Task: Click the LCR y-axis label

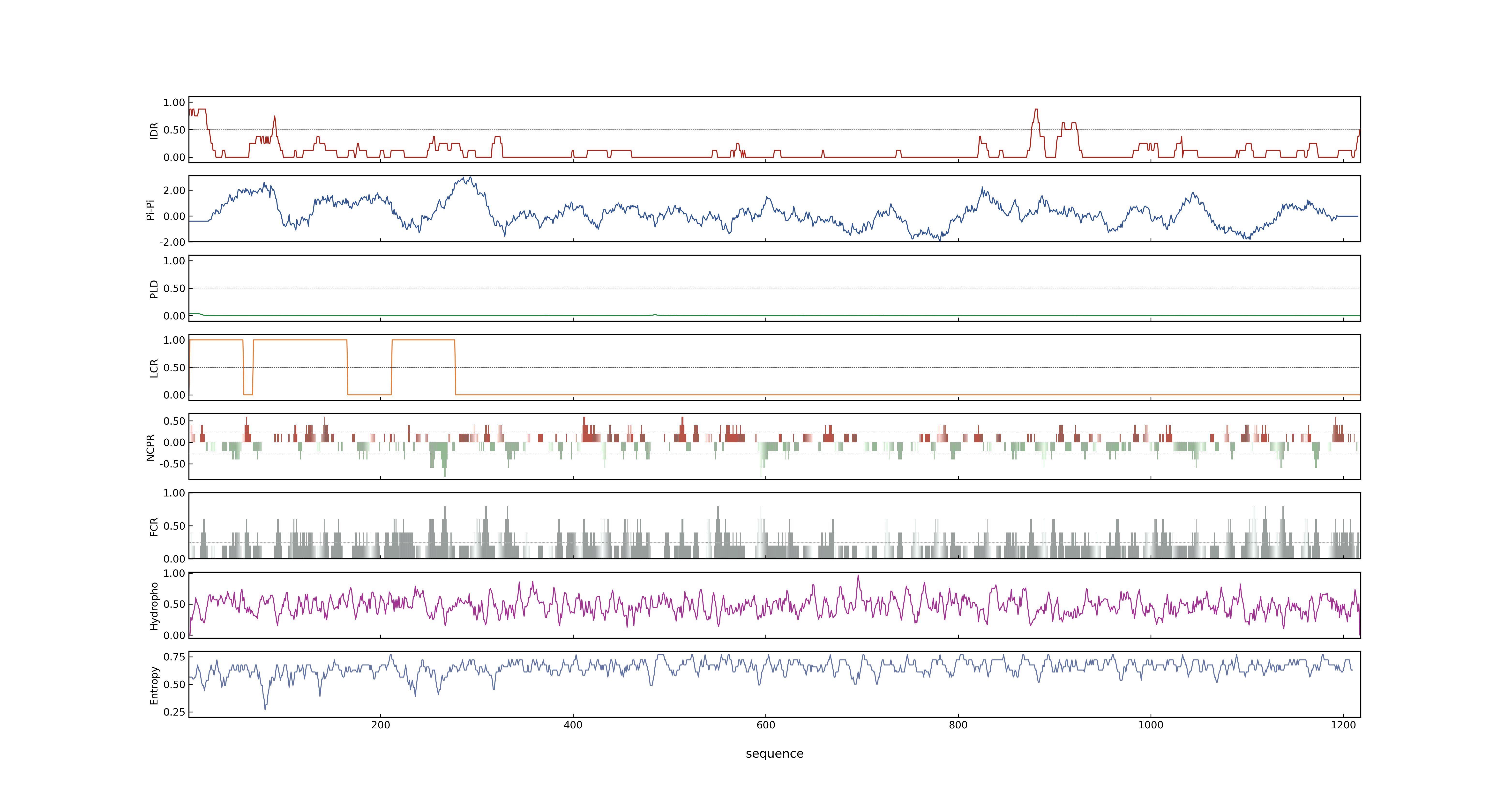Action: pos(154,368)
